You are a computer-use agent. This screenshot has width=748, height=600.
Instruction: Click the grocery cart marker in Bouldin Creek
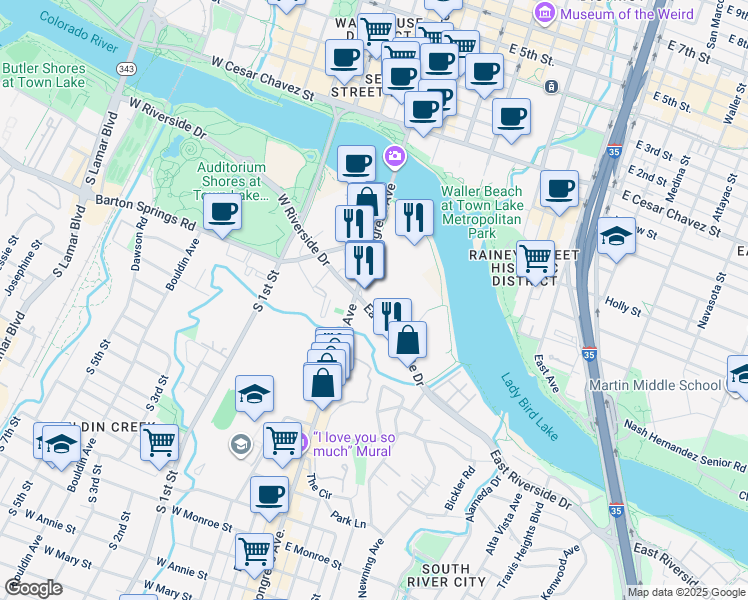coord(160,442)
